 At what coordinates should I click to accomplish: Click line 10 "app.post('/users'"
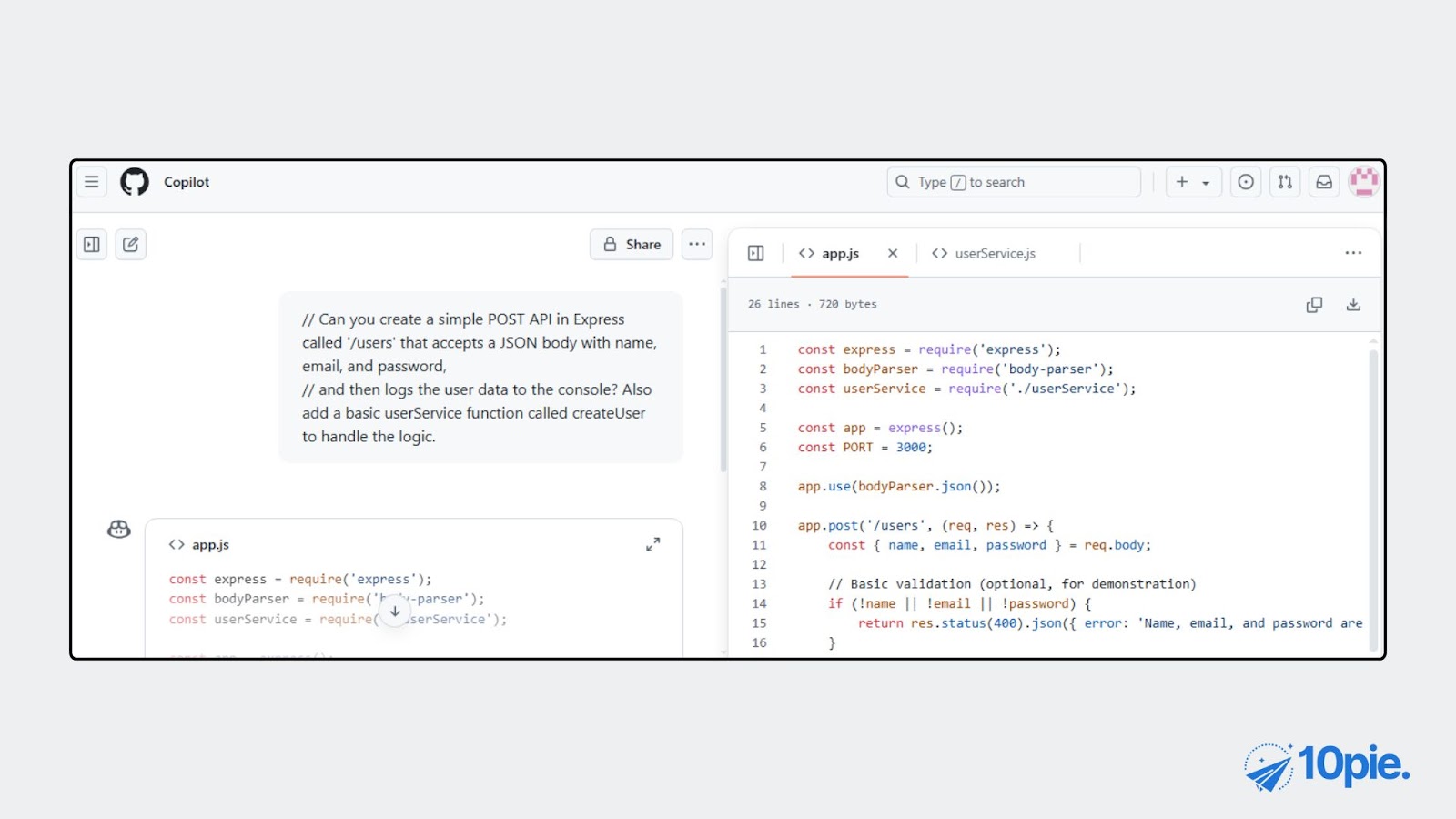[x=925, y=525]
